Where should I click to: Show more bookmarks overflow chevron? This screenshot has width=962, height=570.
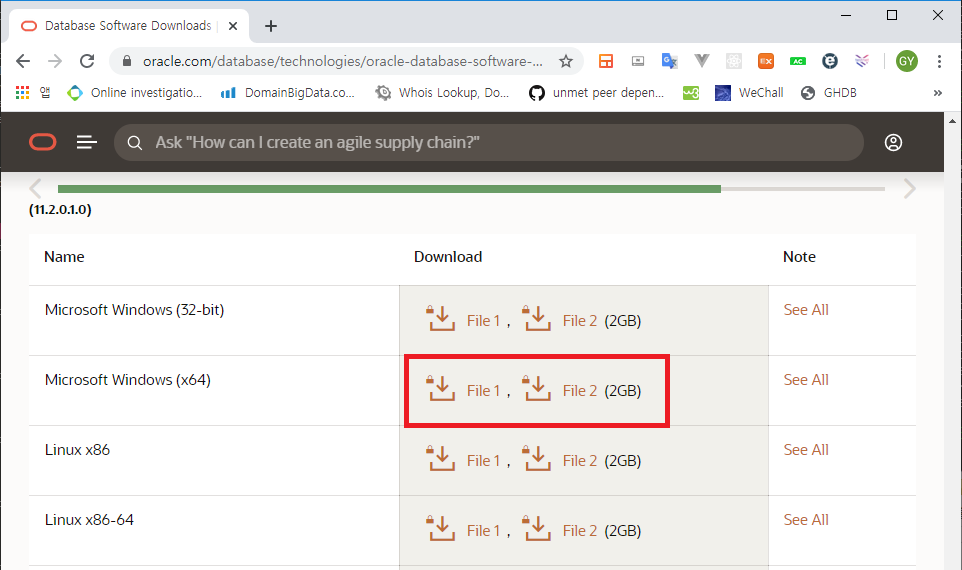(x=937, y=93)
